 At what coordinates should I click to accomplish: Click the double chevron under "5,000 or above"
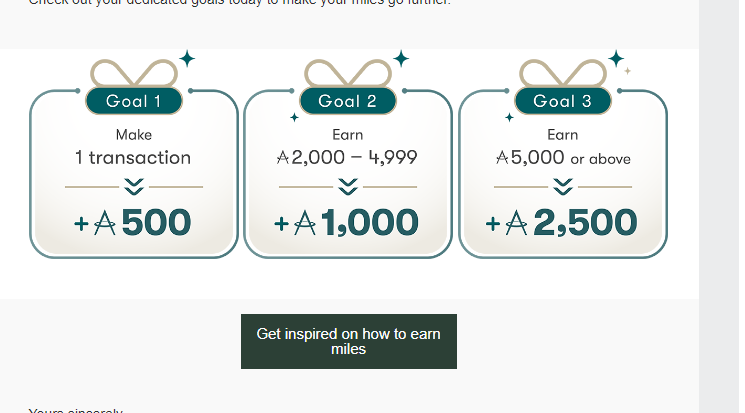[x=563, y=186]
